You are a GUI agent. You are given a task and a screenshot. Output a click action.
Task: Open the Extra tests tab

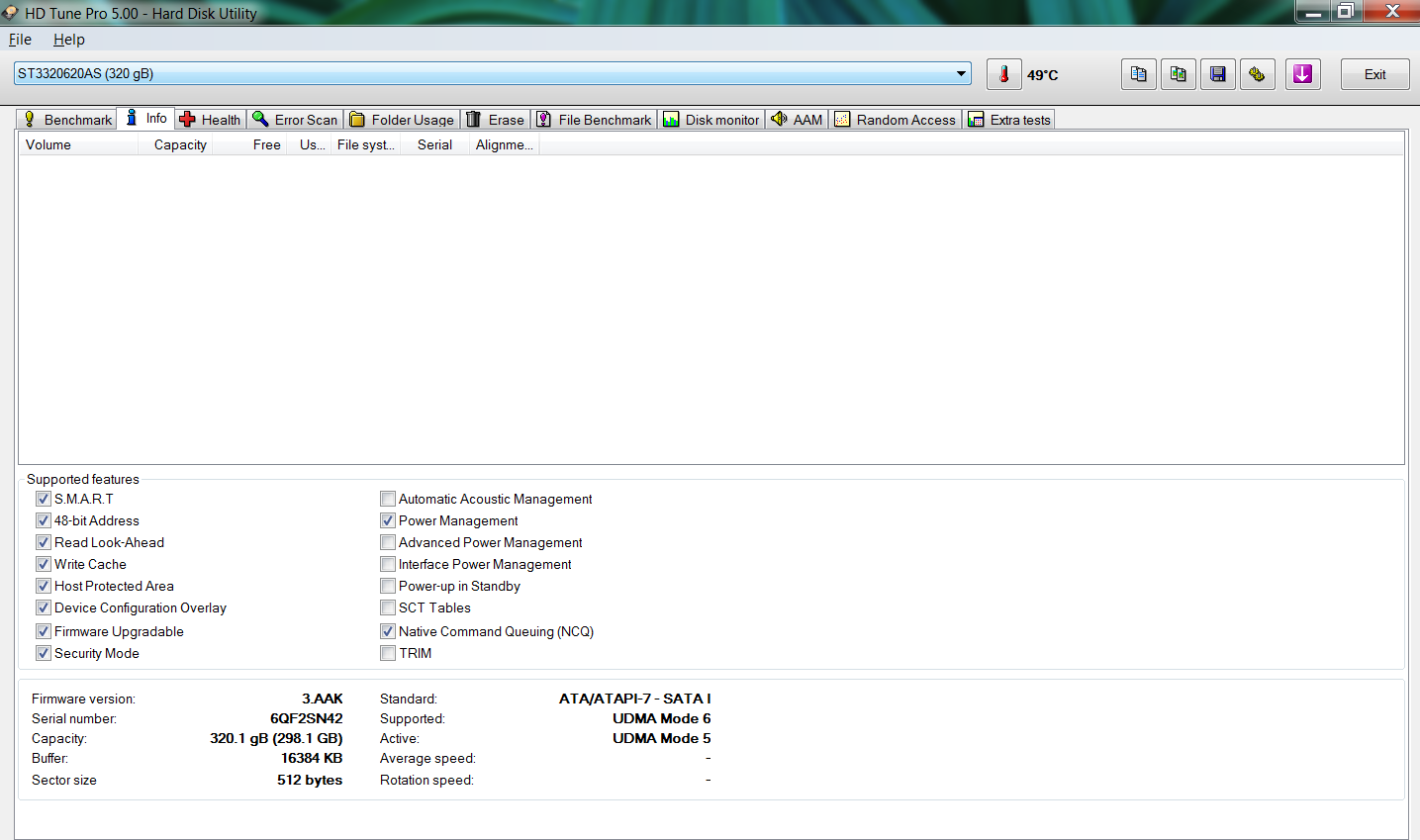pyautogui.click(x=1009, y=119)
